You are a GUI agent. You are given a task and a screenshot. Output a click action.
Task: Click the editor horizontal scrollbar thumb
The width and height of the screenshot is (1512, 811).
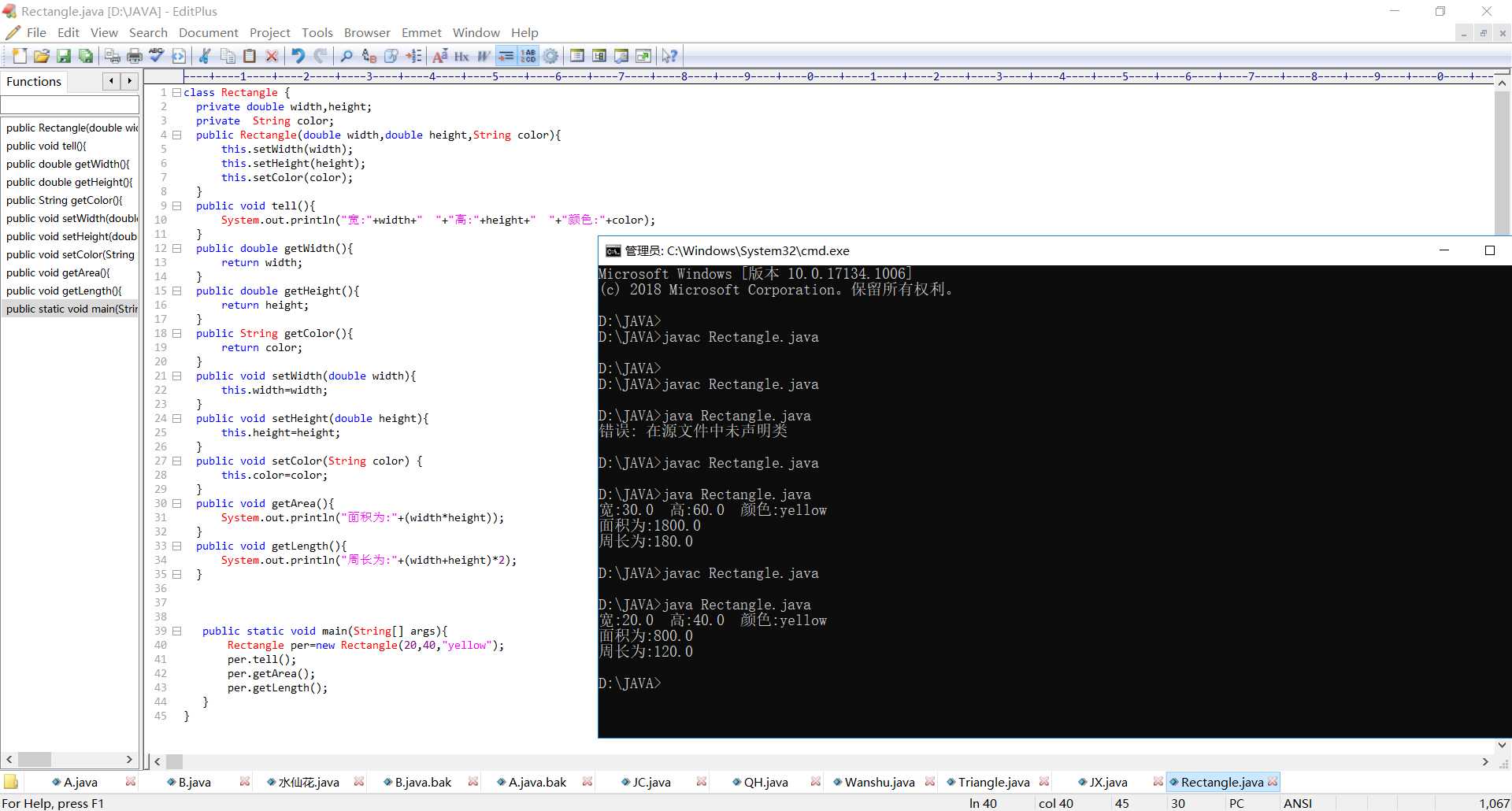[175, 761]
